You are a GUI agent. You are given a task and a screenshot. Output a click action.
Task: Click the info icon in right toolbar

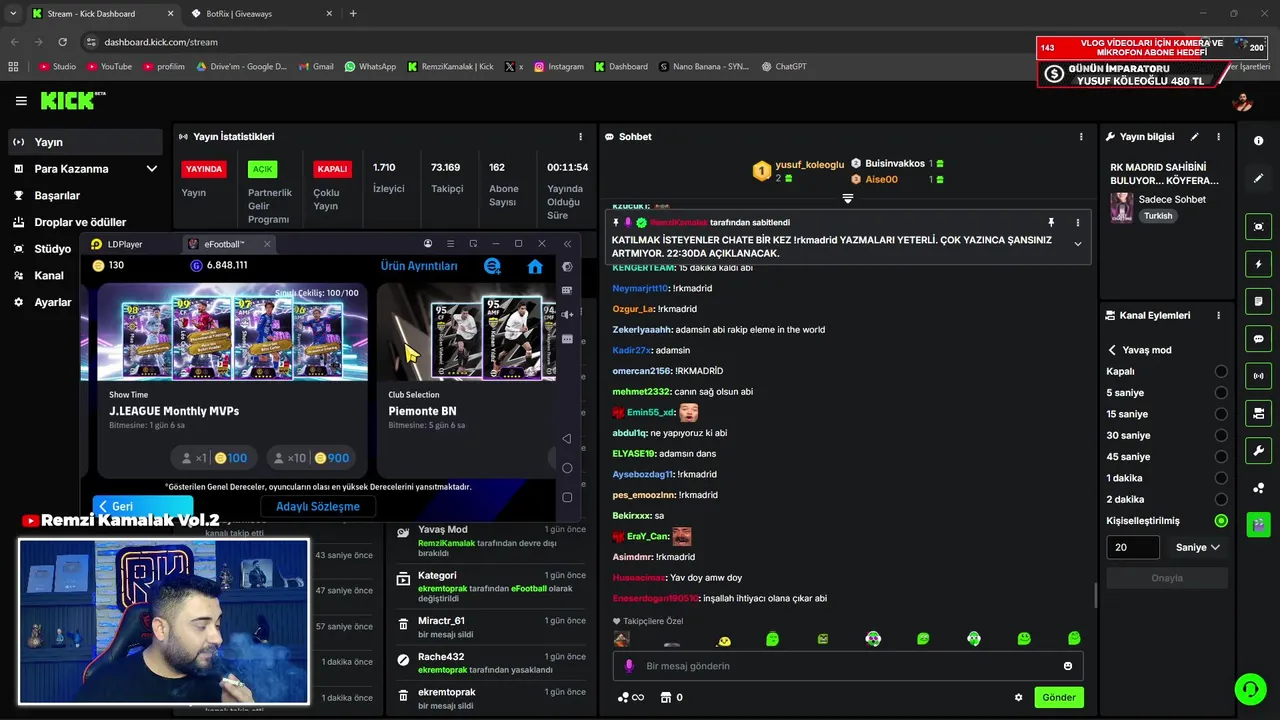(1259, 141)
